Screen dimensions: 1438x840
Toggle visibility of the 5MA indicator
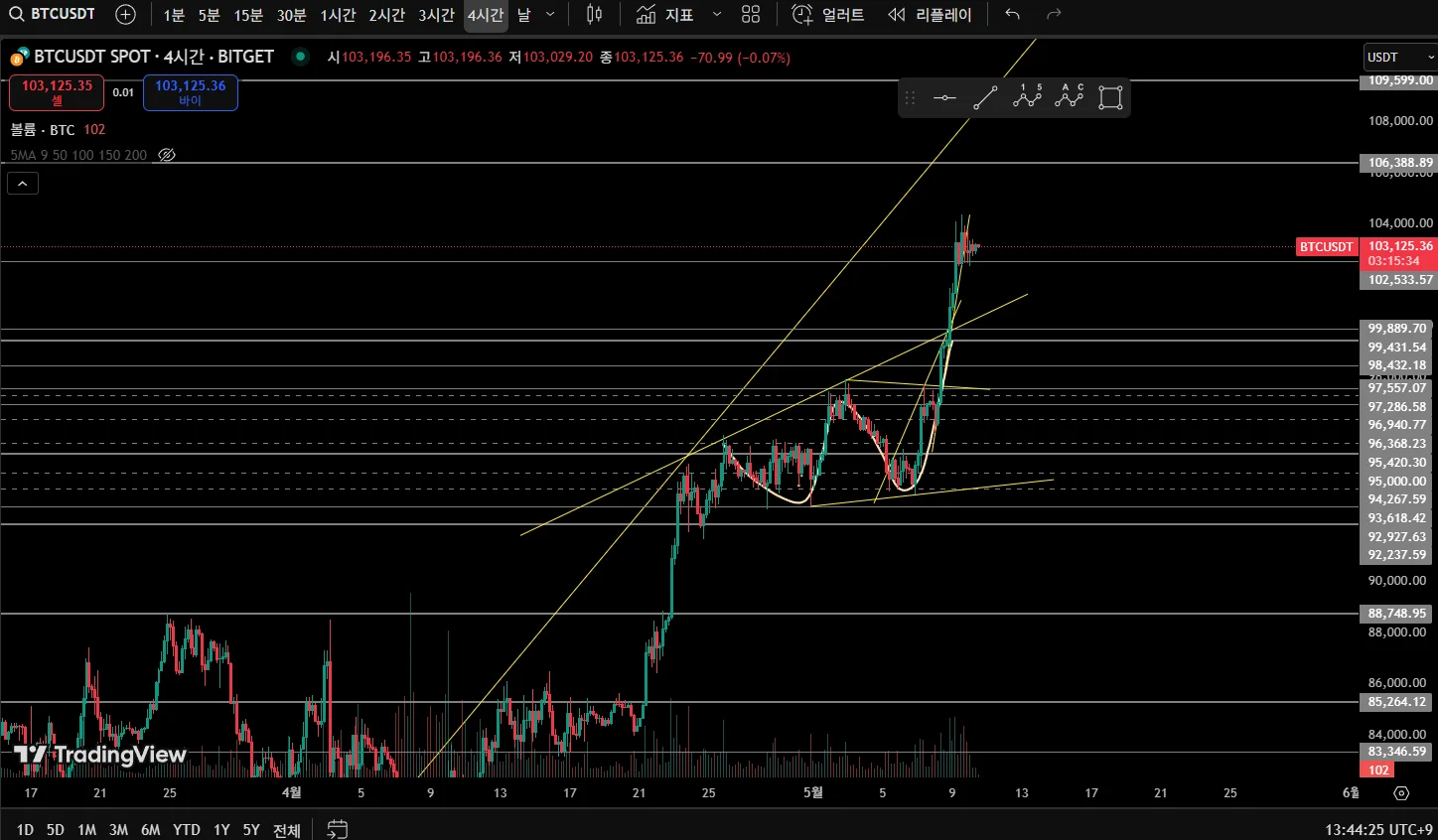pos(167,155)
